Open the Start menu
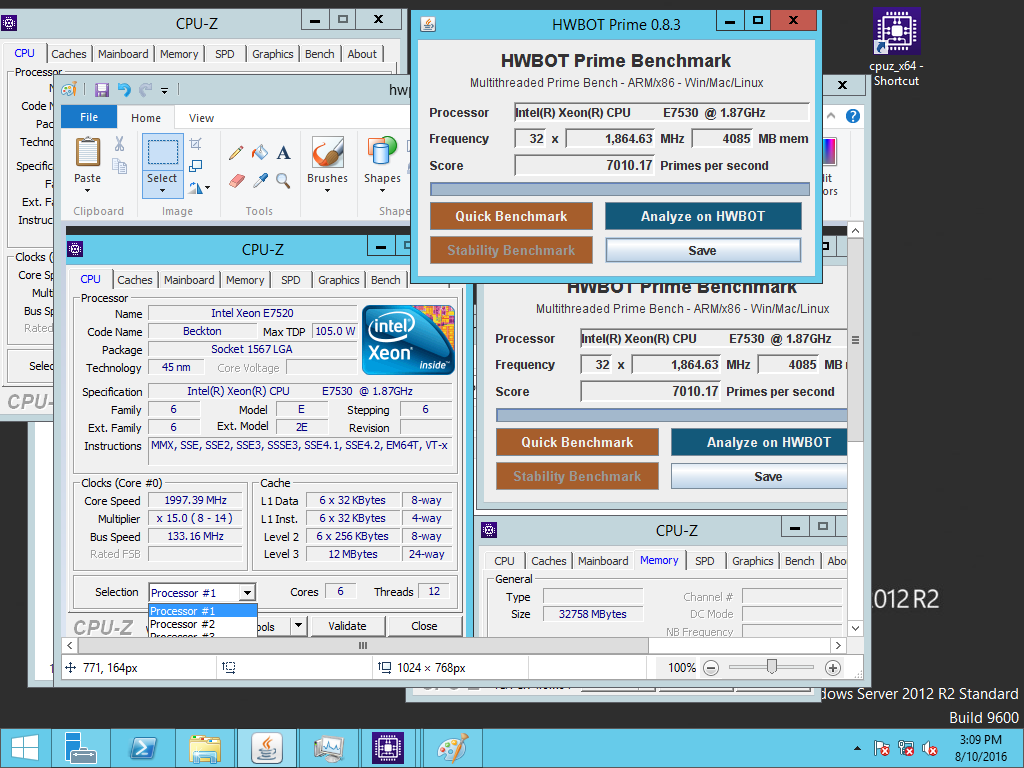 [25, 748]
